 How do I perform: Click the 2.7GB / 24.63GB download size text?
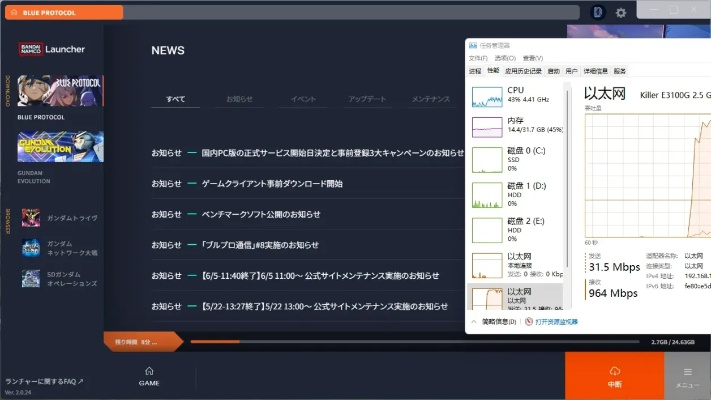click(673, 342)
